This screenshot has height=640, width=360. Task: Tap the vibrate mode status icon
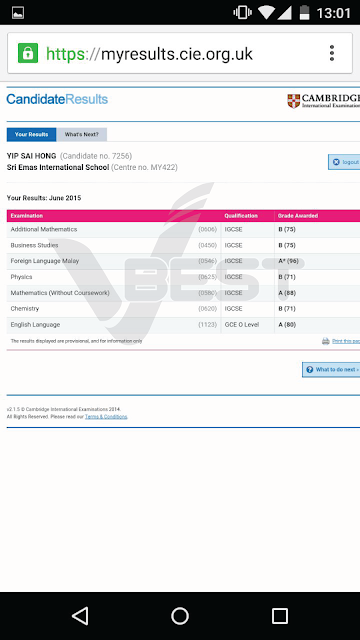tap(242, 12)
